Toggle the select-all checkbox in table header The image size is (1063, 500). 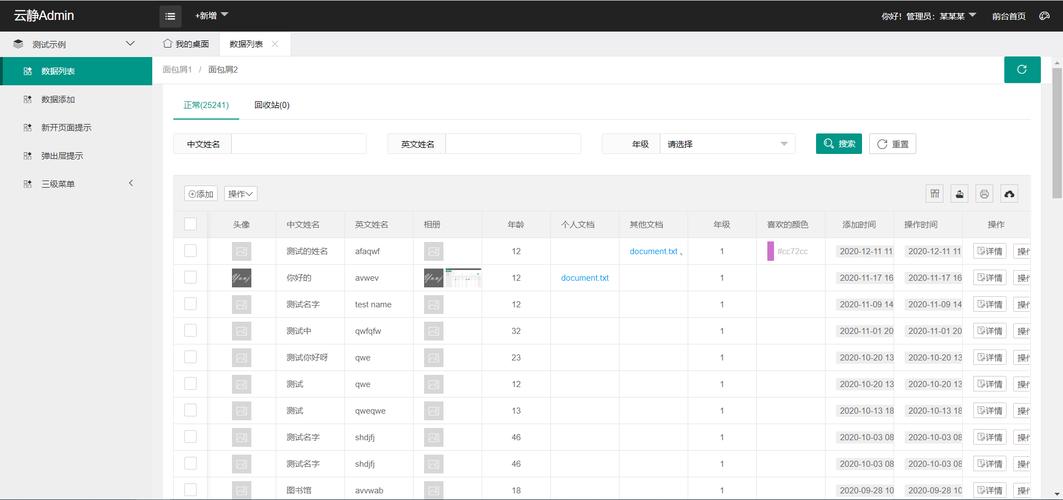191,224
